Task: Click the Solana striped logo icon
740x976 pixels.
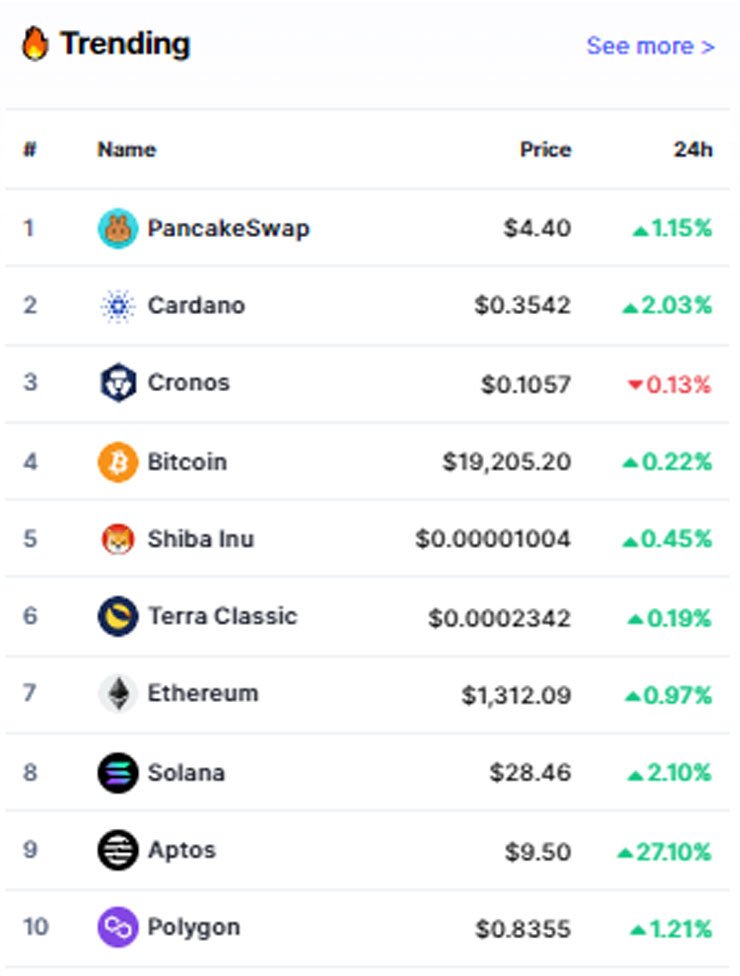Action: click(x=118, y=773)
